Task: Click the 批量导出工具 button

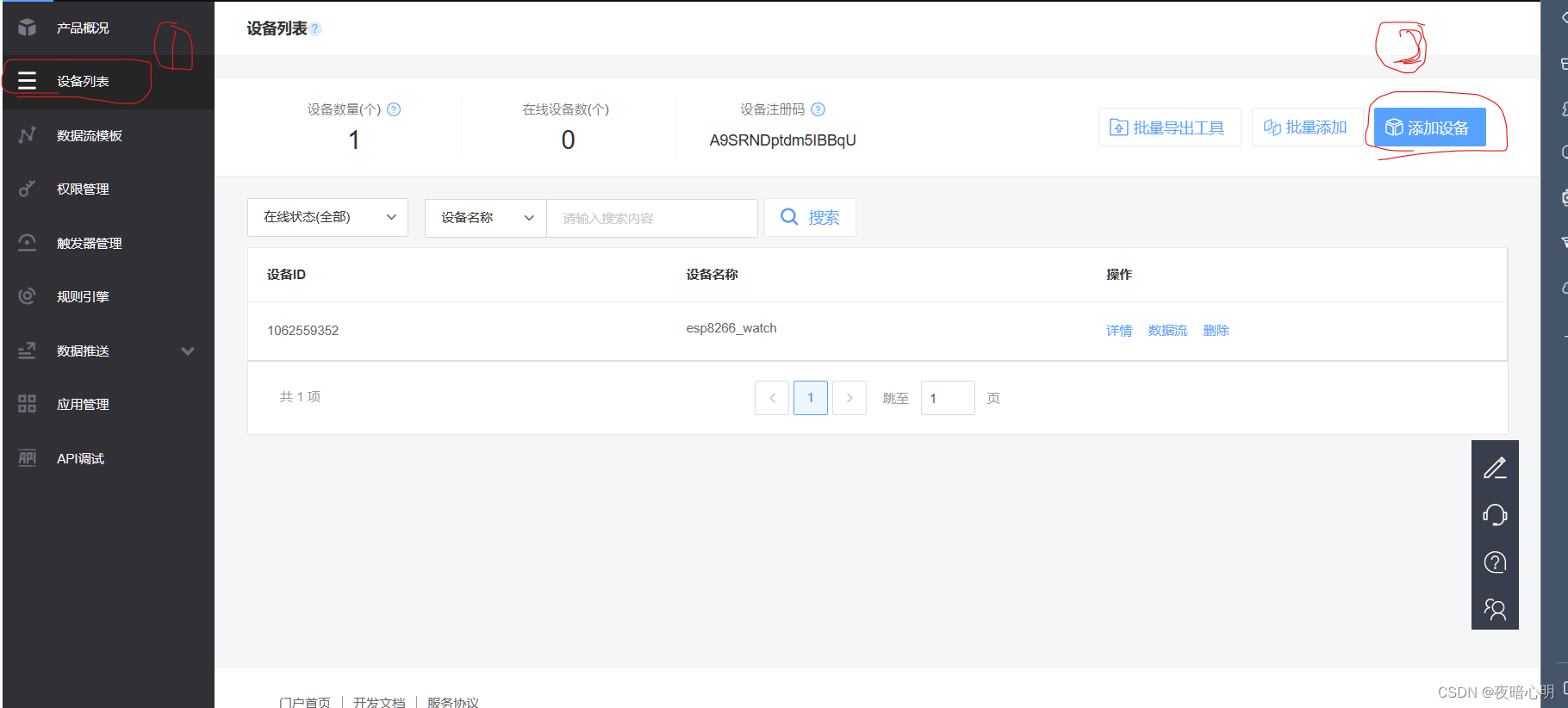Action: click(x=1169, y=127)
